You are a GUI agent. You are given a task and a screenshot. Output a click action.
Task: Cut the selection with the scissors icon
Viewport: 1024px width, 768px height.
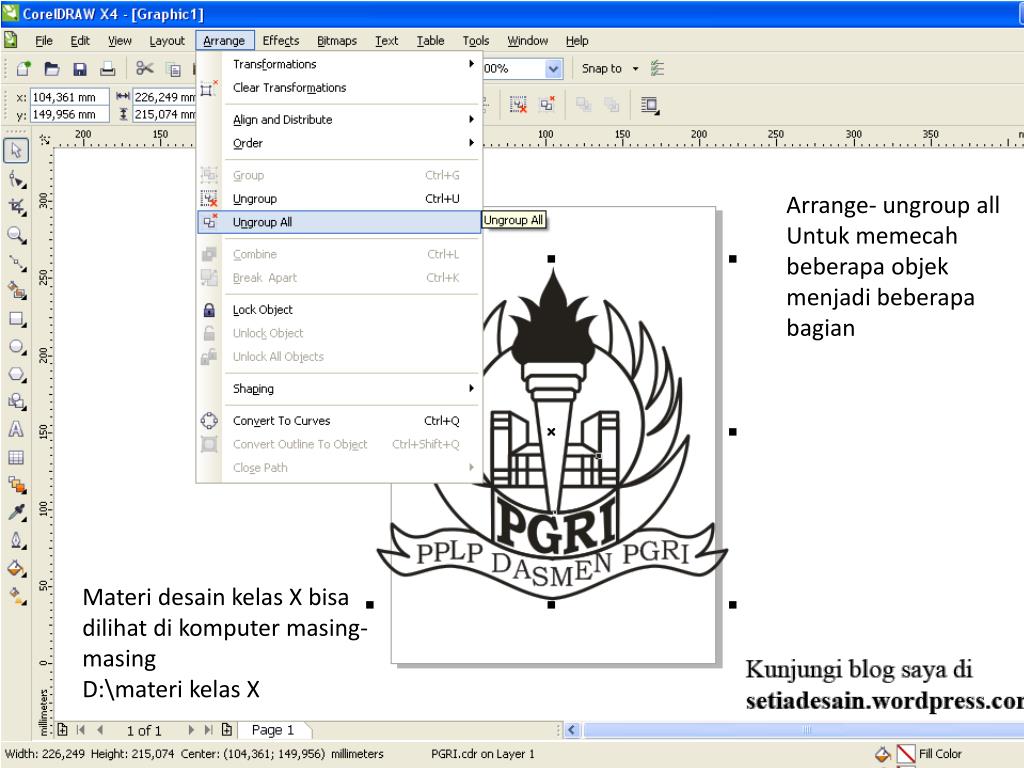[145, 69]
